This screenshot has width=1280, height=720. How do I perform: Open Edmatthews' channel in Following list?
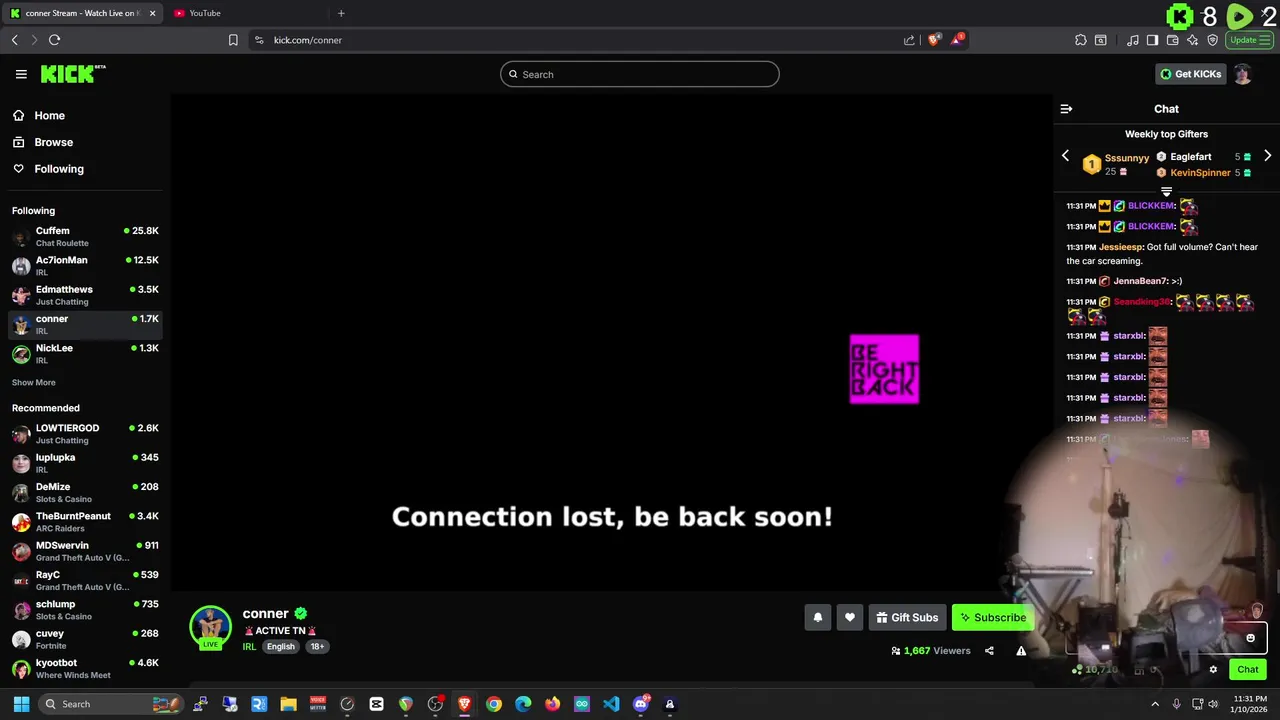coord(85,295)
